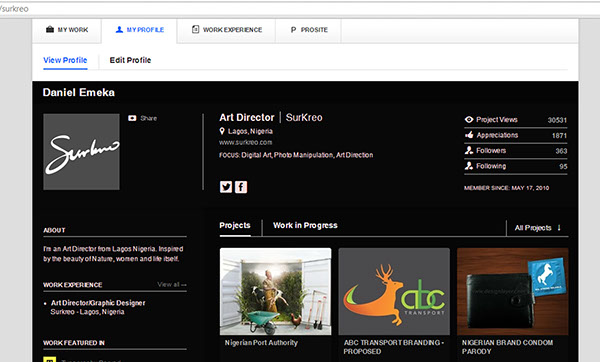Click the 95 following count
The height and width of the screenshot is (362, 600).
point(563,166)
